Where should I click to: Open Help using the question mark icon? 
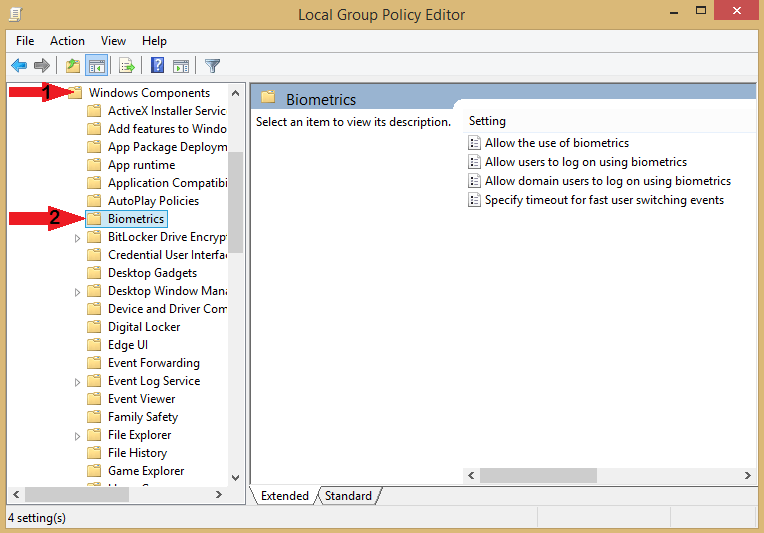pyautogui.click(x=157, y=66)
